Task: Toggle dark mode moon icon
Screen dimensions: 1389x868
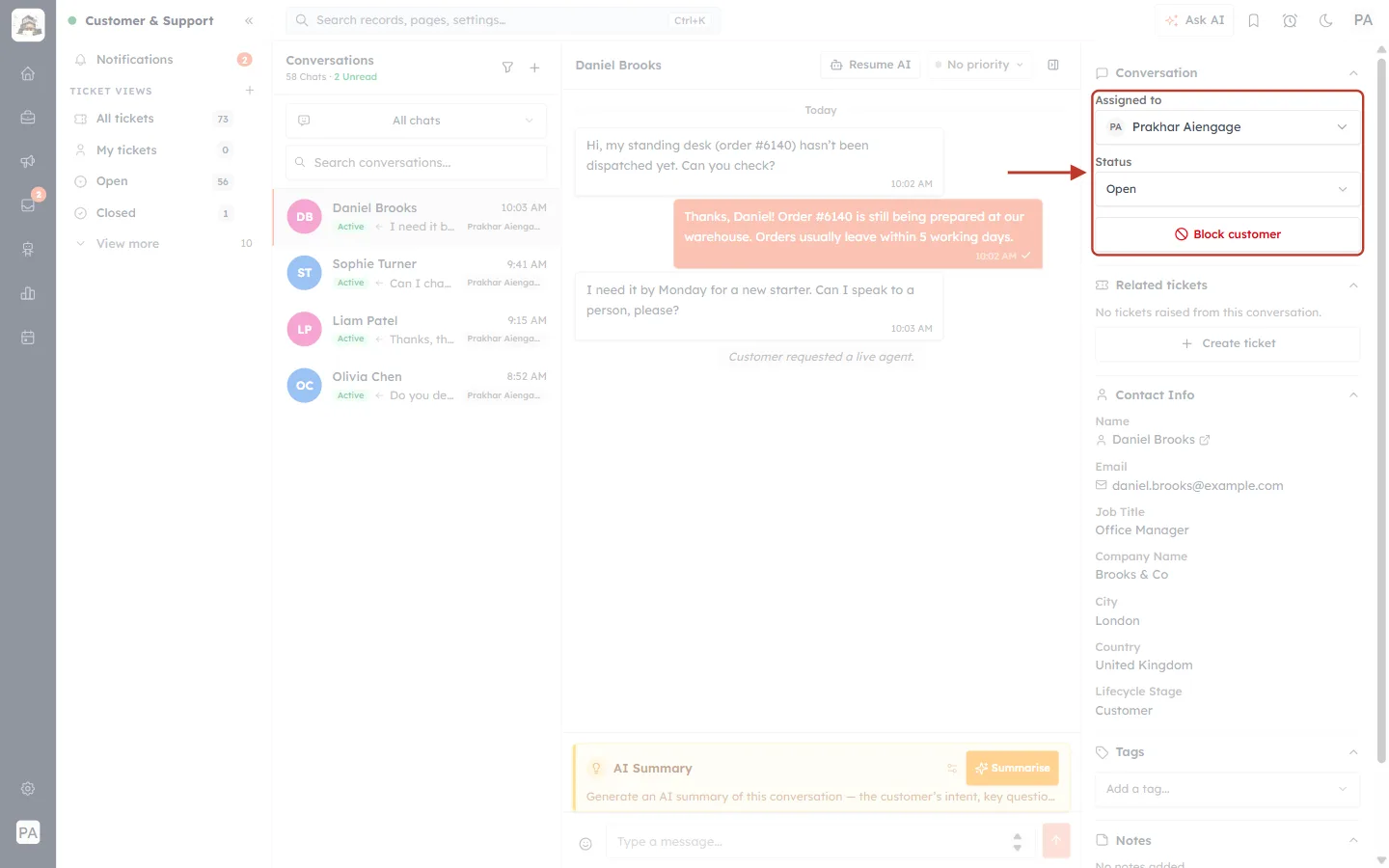Action: pos(1325,20)
